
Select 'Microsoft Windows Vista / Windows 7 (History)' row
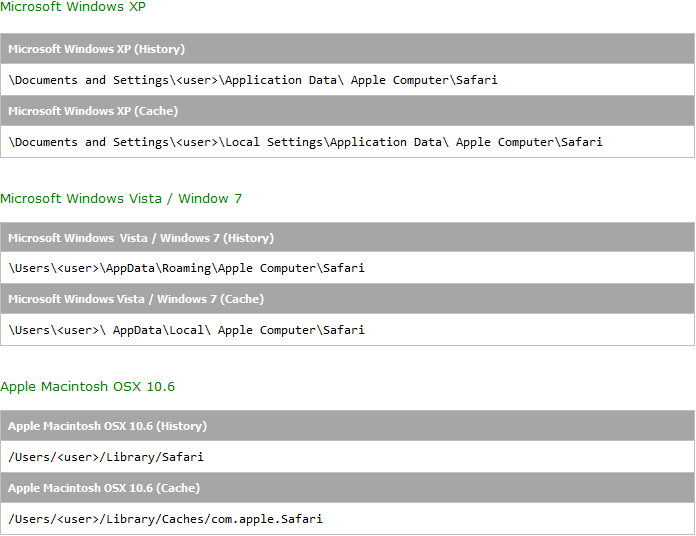348,237
